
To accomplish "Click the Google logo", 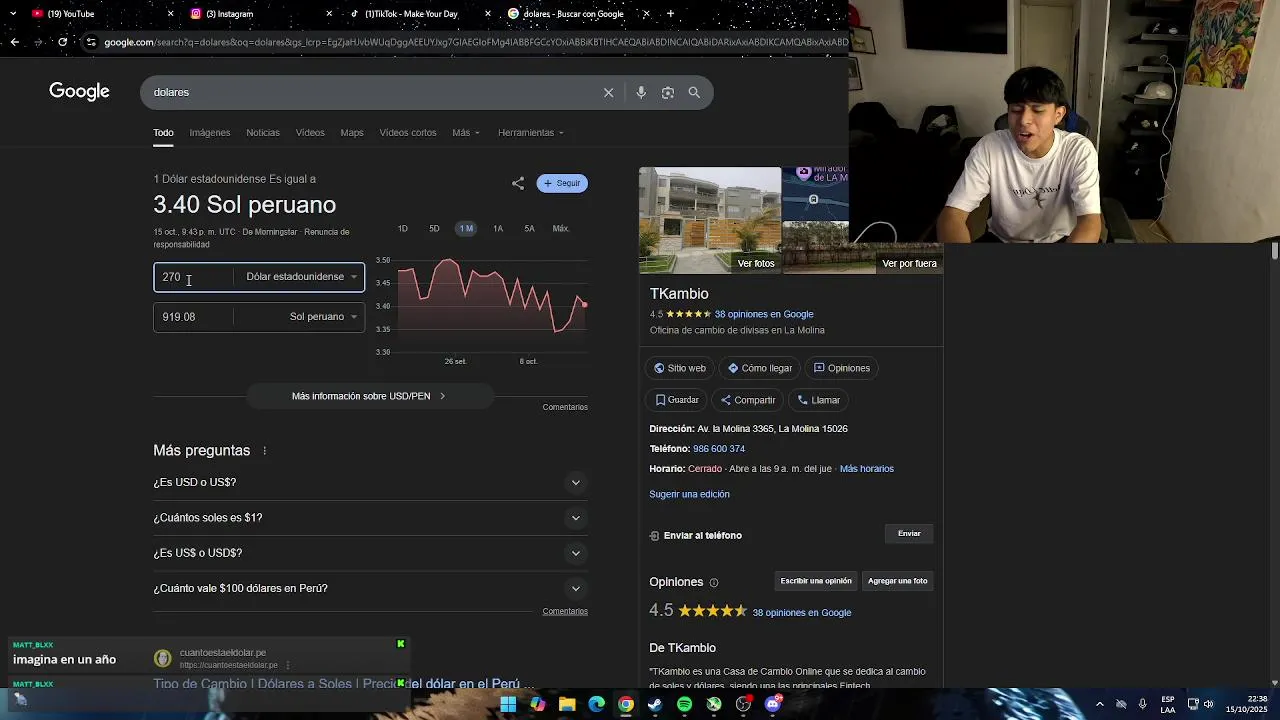I will [79, 91].
